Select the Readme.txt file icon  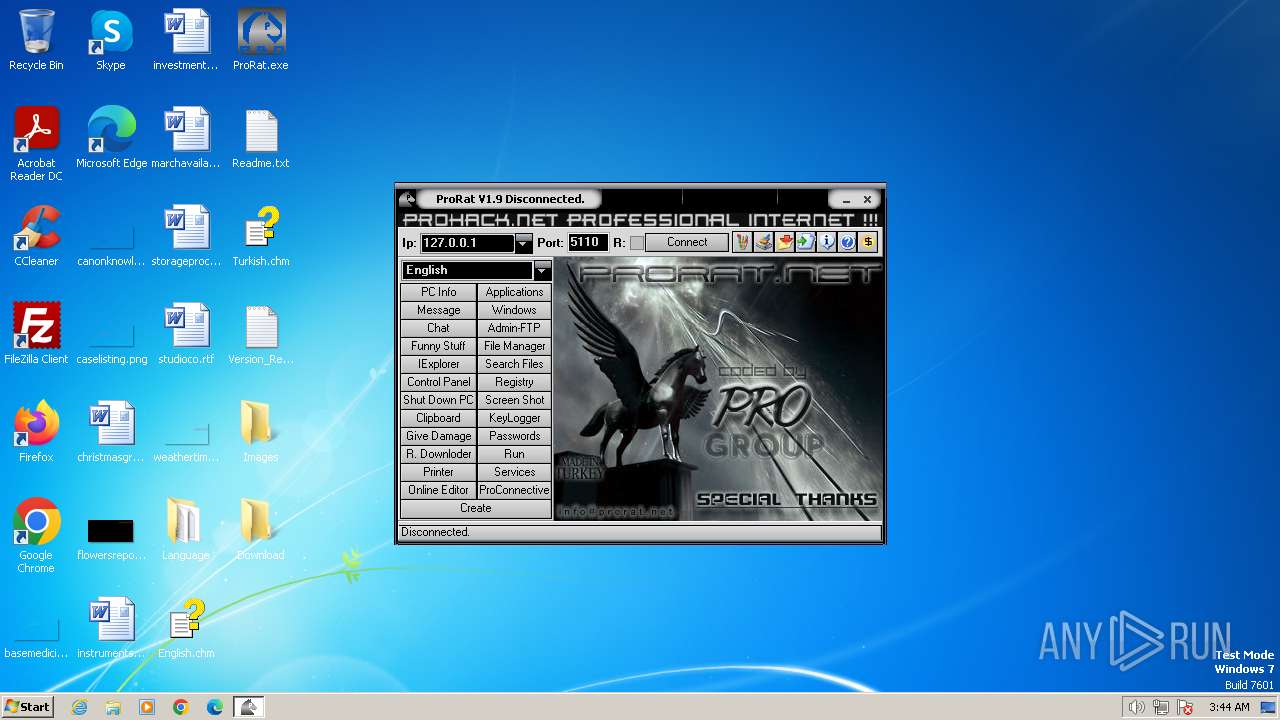point(261,139)
